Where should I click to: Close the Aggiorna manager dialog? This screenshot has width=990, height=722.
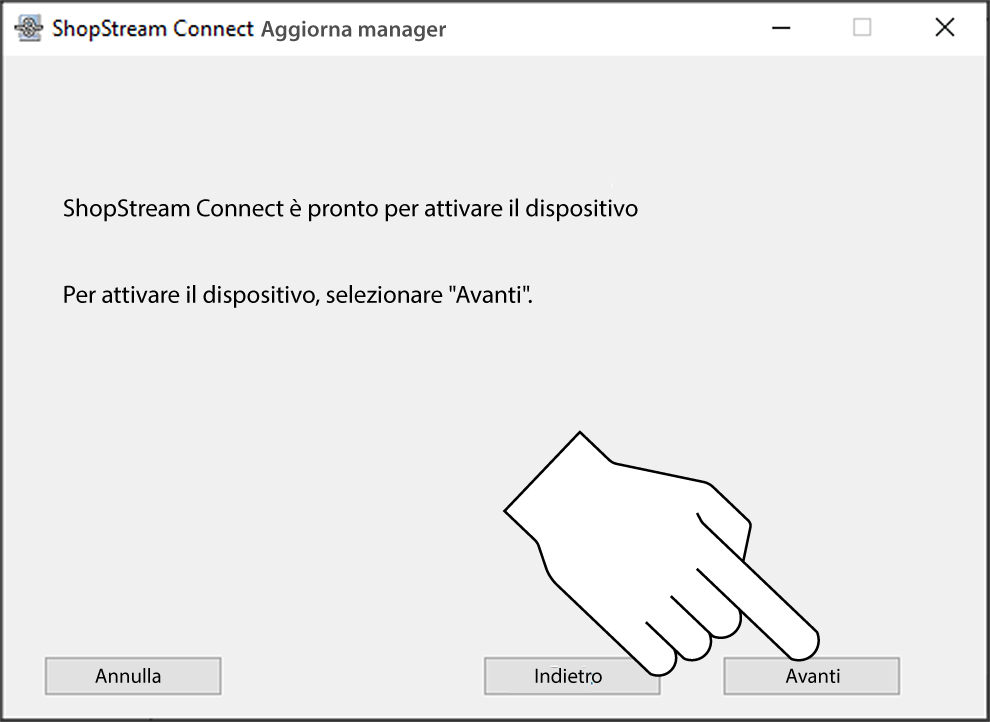point(944,28)
